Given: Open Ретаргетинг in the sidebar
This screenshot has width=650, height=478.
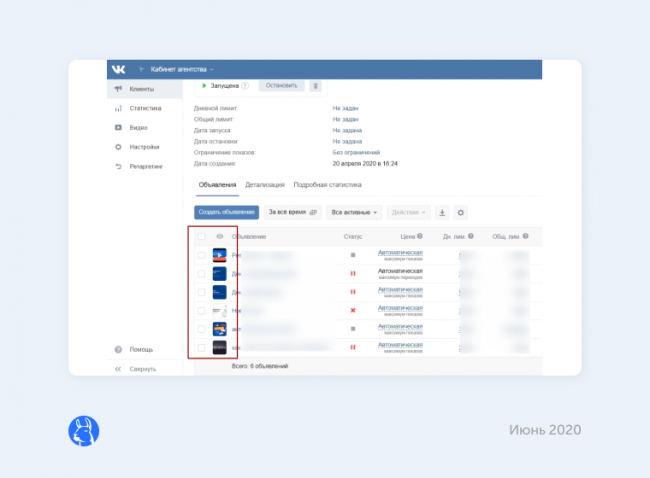Looking at the screenshot, I should [x=146, y=165].
